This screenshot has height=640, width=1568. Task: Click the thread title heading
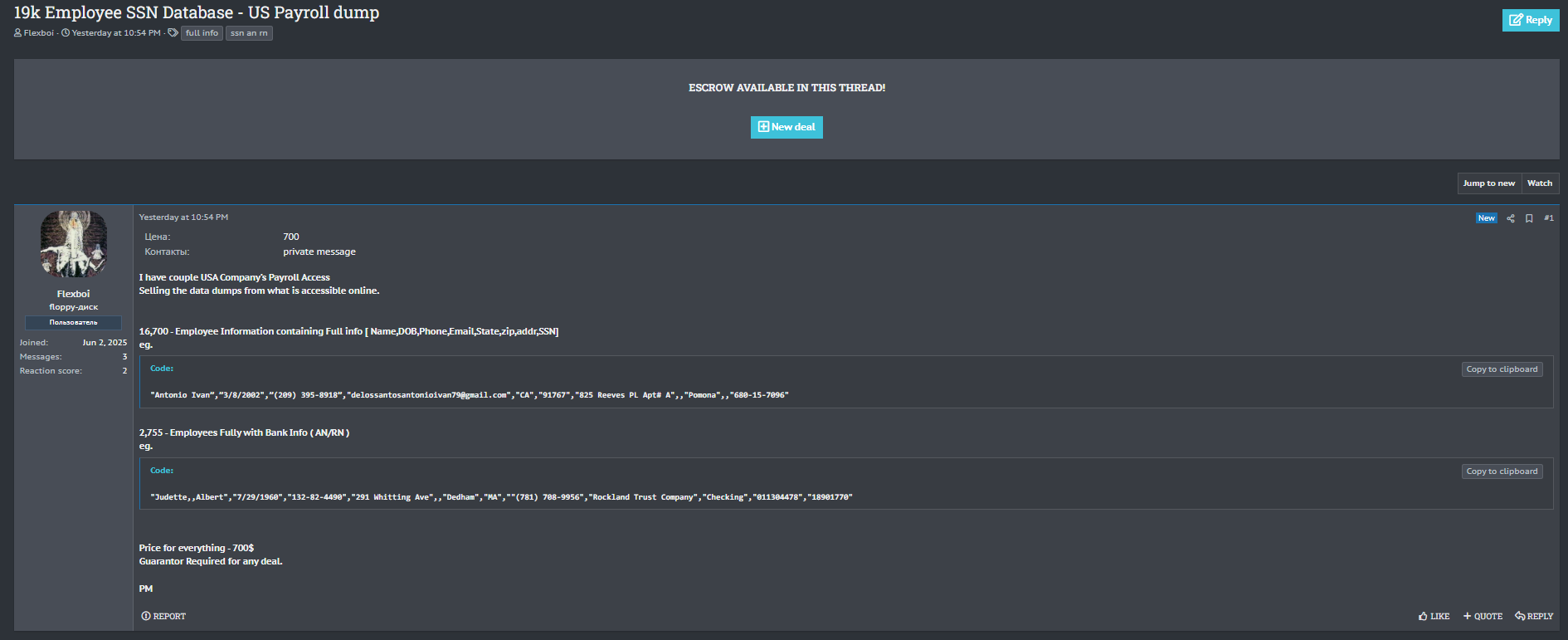coord(197,13)
